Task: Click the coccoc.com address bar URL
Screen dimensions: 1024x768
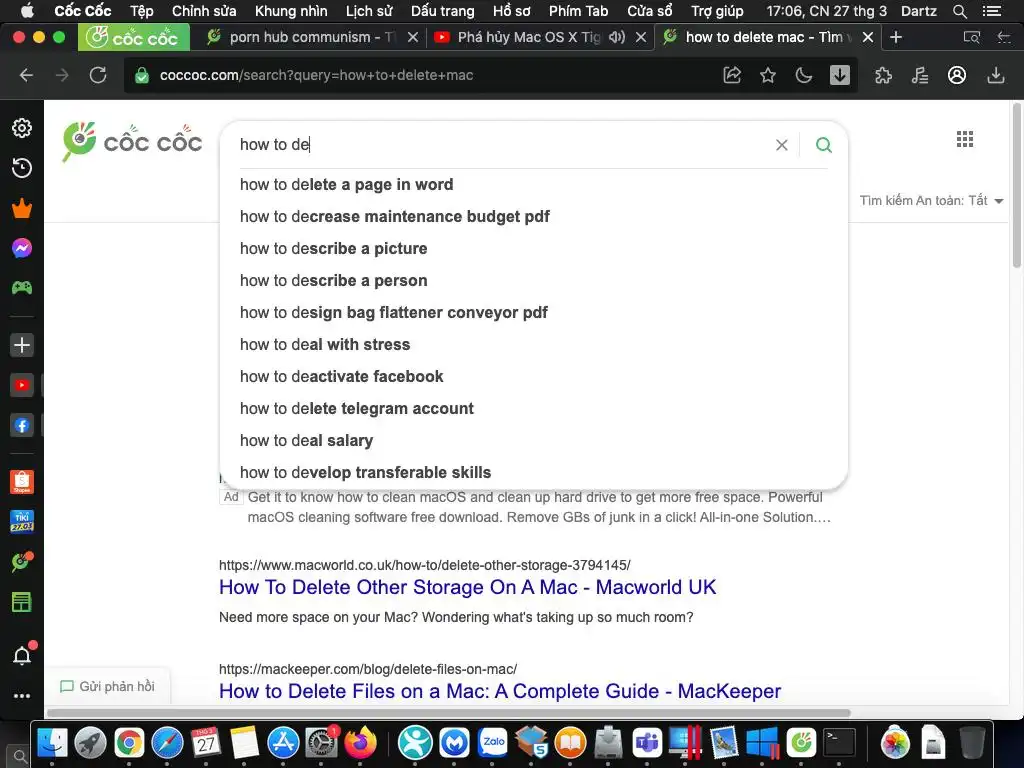Action: pos(316,75)
